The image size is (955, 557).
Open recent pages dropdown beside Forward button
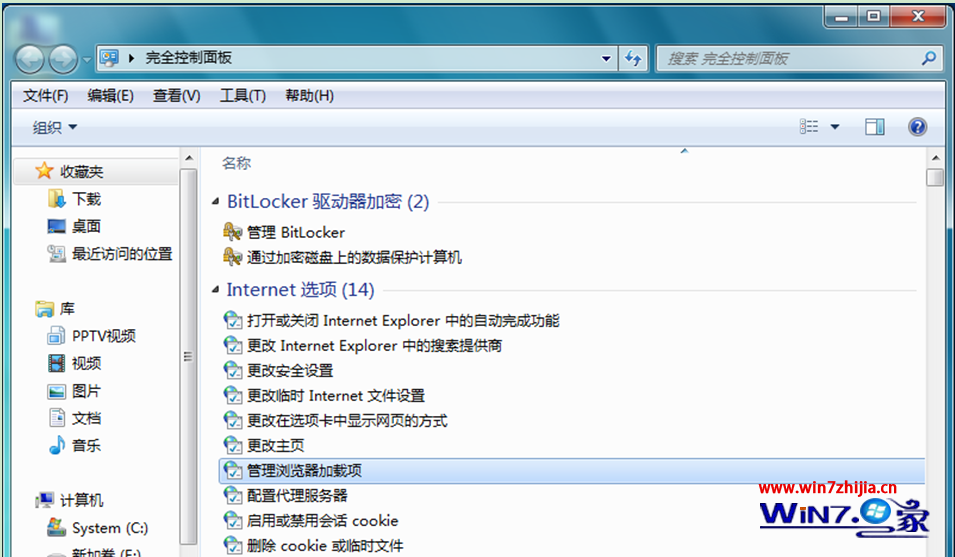tap(86, 60)
